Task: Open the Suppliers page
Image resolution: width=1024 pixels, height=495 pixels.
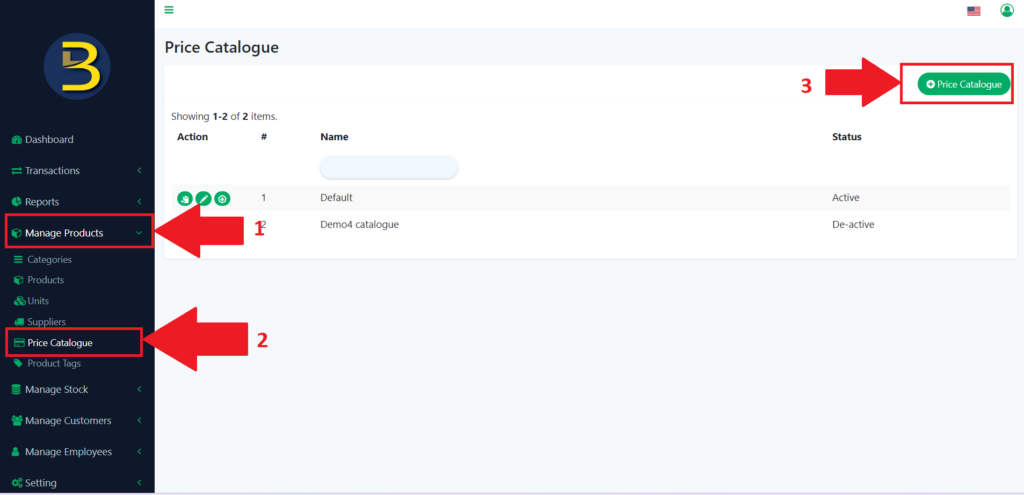Action: (x=46, y=322)
